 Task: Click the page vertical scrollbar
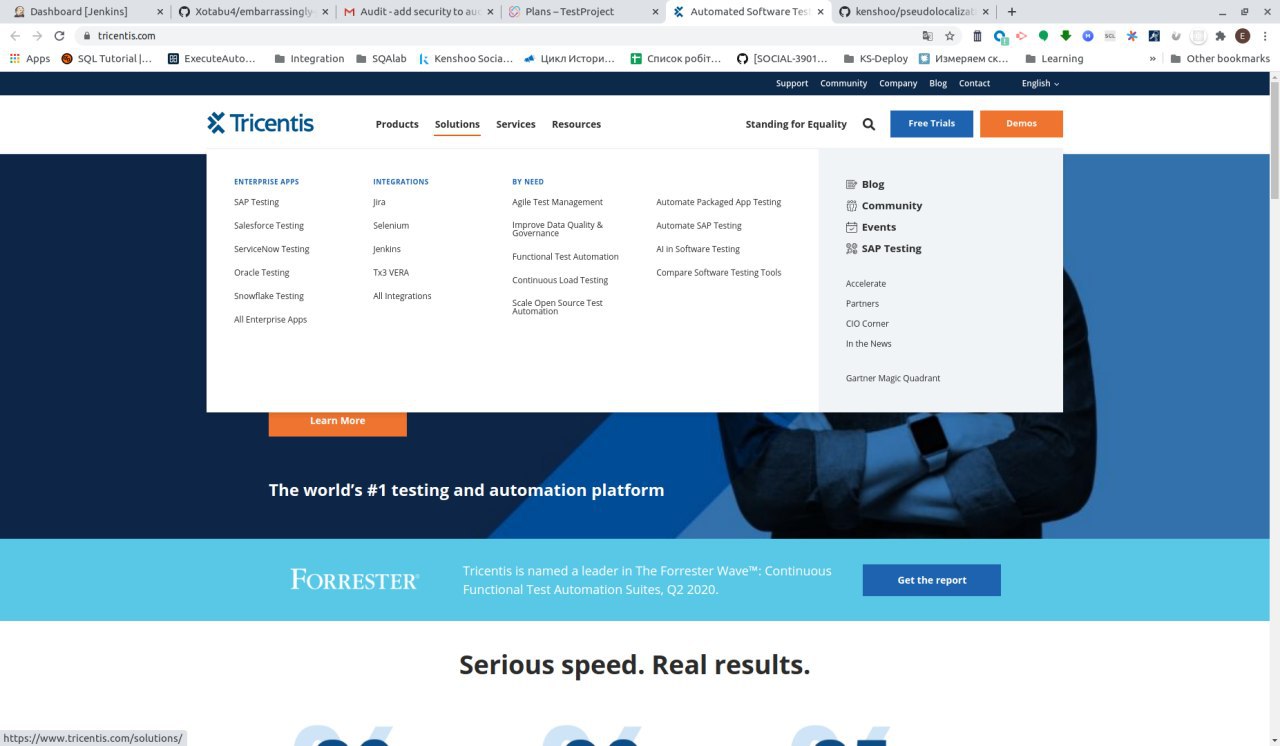click(1274, 140)
